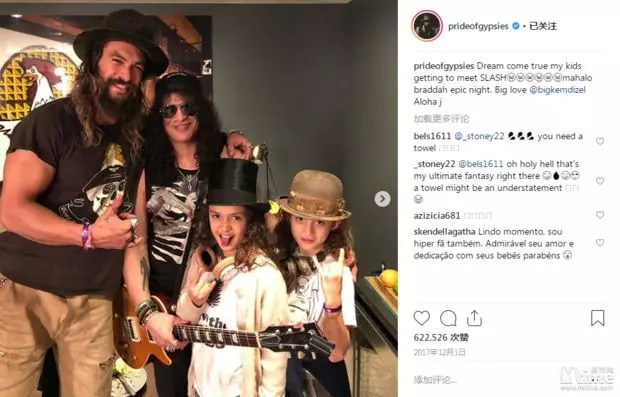
Task: Go to next photo with carousel arrow
Action: click(382, 198)
